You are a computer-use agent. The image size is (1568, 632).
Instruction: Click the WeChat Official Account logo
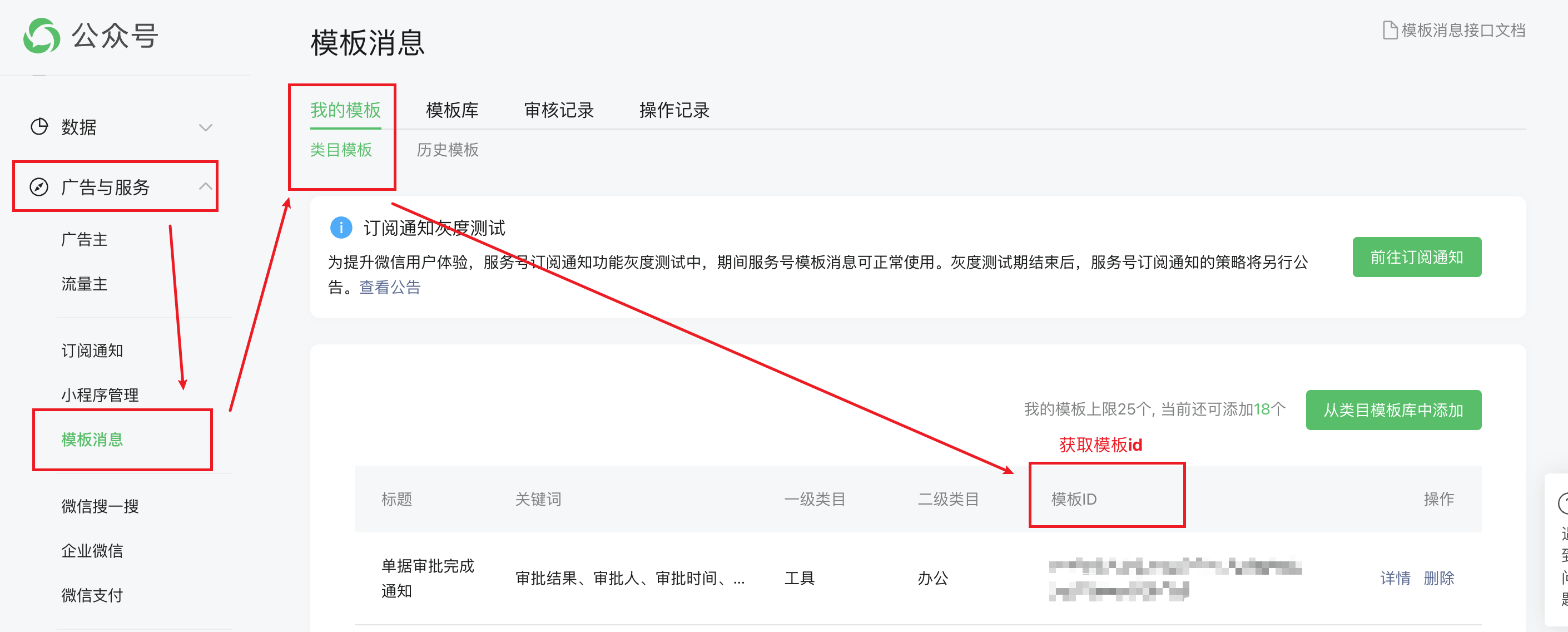pyautogui.click(x=41, y=35)
